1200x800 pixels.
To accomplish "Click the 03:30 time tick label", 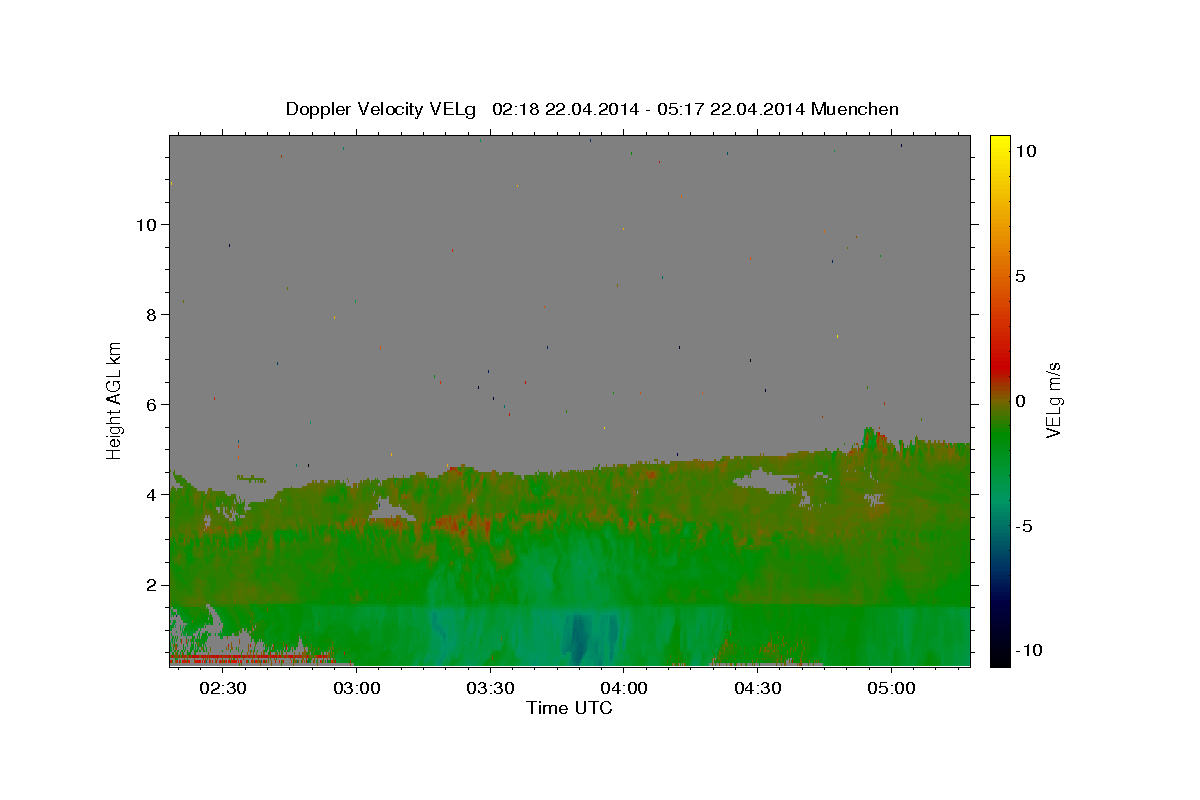I will click(x=490, y=689).
